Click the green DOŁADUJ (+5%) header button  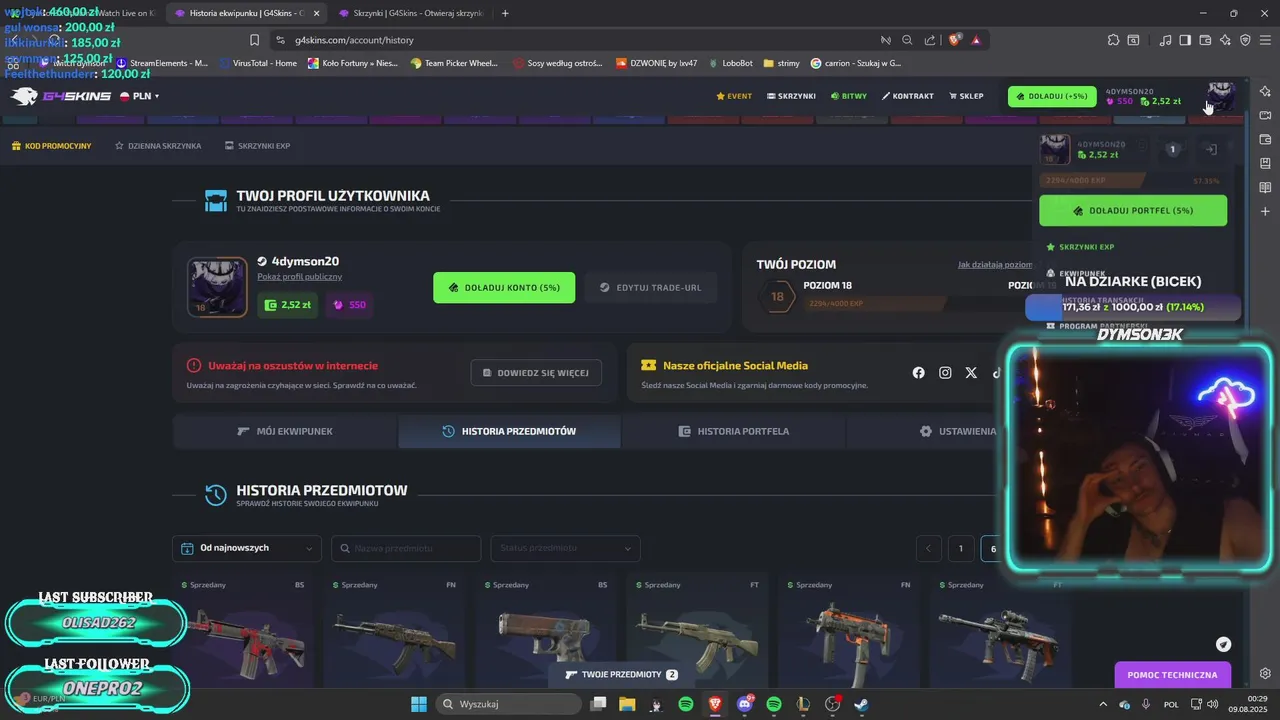click(x=1051, y=96)
